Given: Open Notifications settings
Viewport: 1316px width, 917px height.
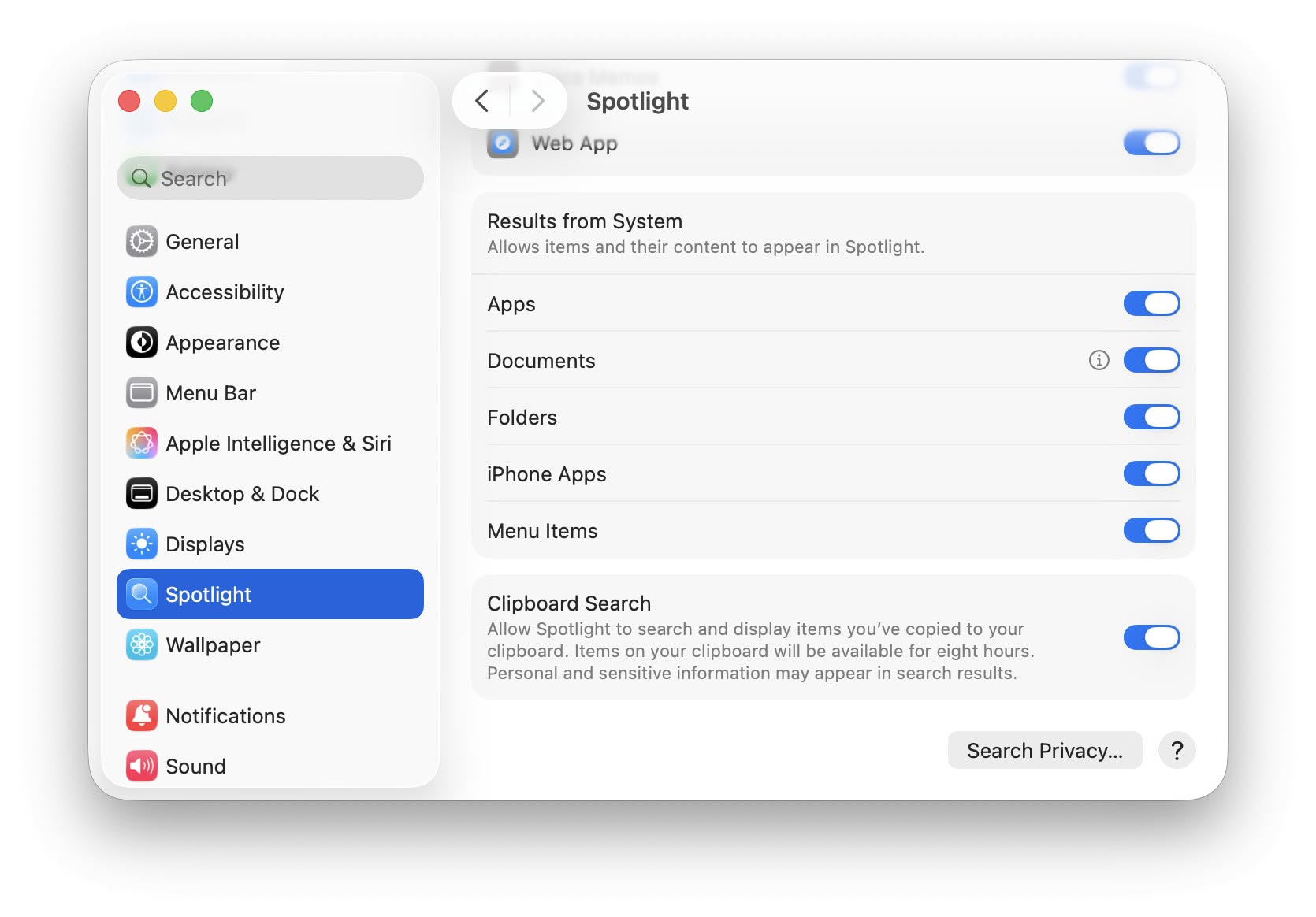Looking at the screenshot, I should click(270, 716).
